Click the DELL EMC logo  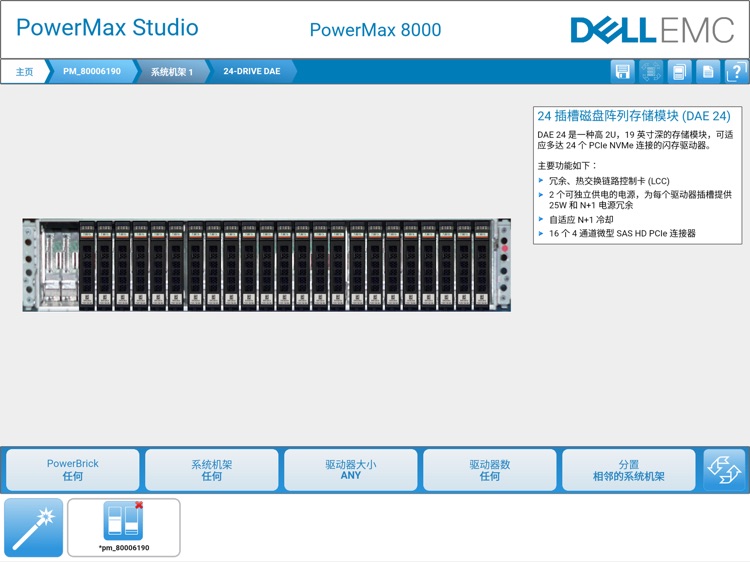[x=652, y=30]
